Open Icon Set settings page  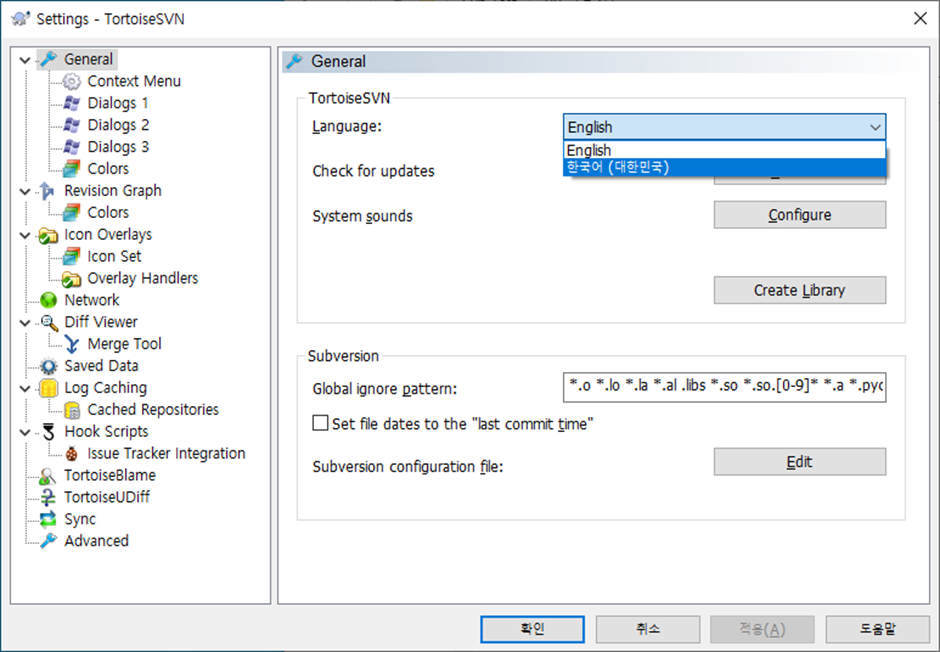tap(114, 256)
